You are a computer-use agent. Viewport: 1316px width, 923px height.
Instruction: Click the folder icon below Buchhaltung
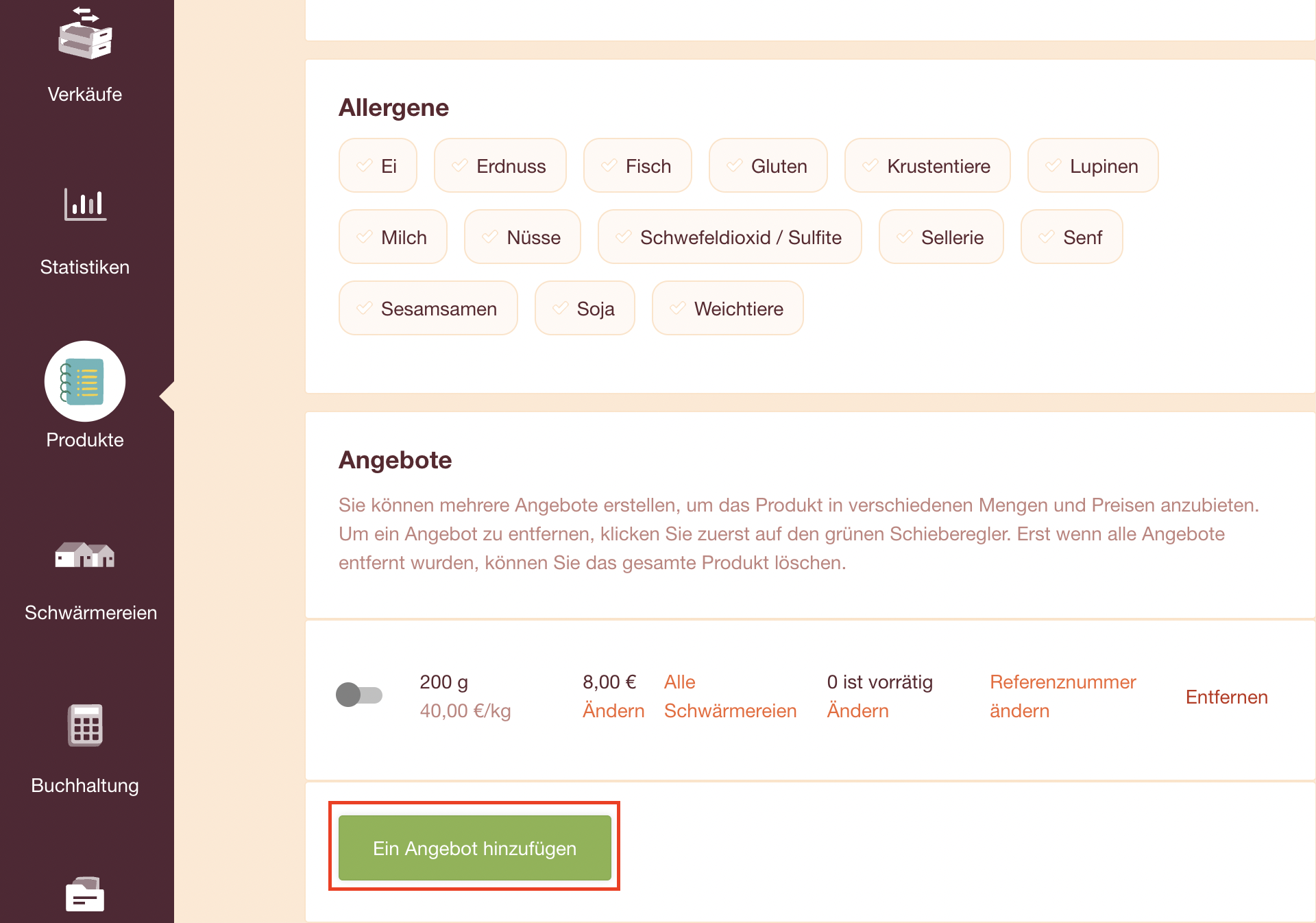[x=85, y=894]
